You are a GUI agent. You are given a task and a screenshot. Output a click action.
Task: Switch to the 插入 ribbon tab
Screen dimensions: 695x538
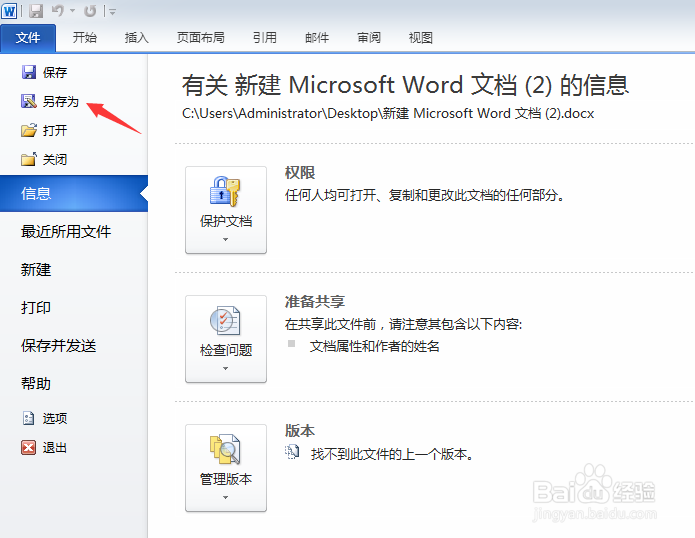[137, 38]
